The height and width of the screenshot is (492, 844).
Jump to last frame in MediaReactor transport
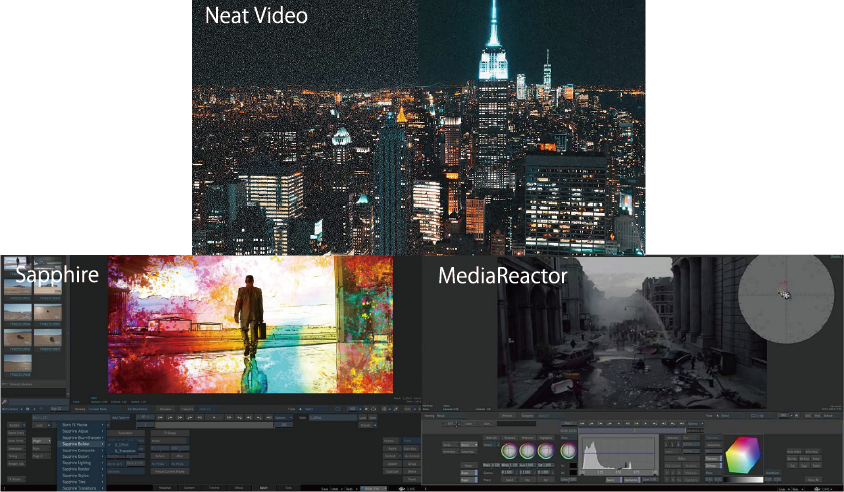pos(682,423)
